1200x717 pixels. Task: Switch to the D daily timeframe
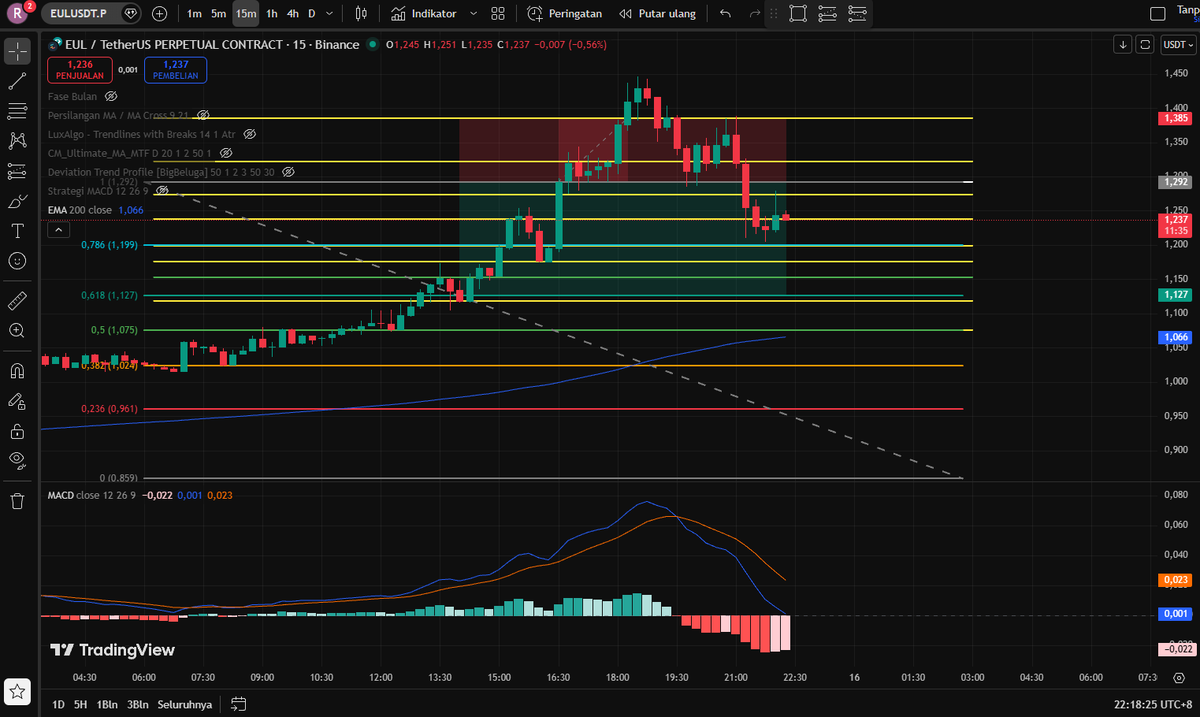(x=311, y=14)
